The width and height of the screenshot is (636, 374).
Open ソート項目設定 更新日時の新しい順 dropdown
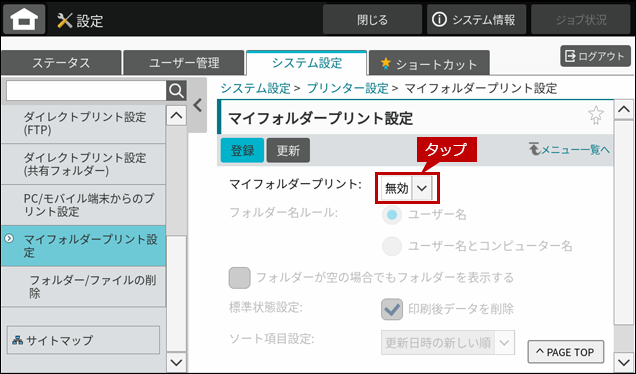pos(448,343)
